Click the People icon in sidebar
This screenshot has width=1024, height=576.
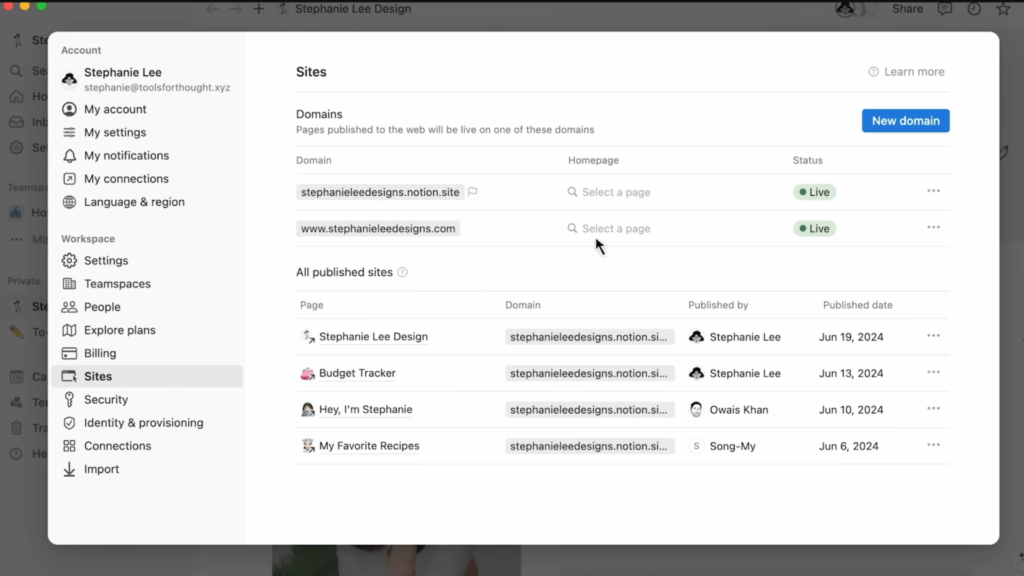coord(69,307)
